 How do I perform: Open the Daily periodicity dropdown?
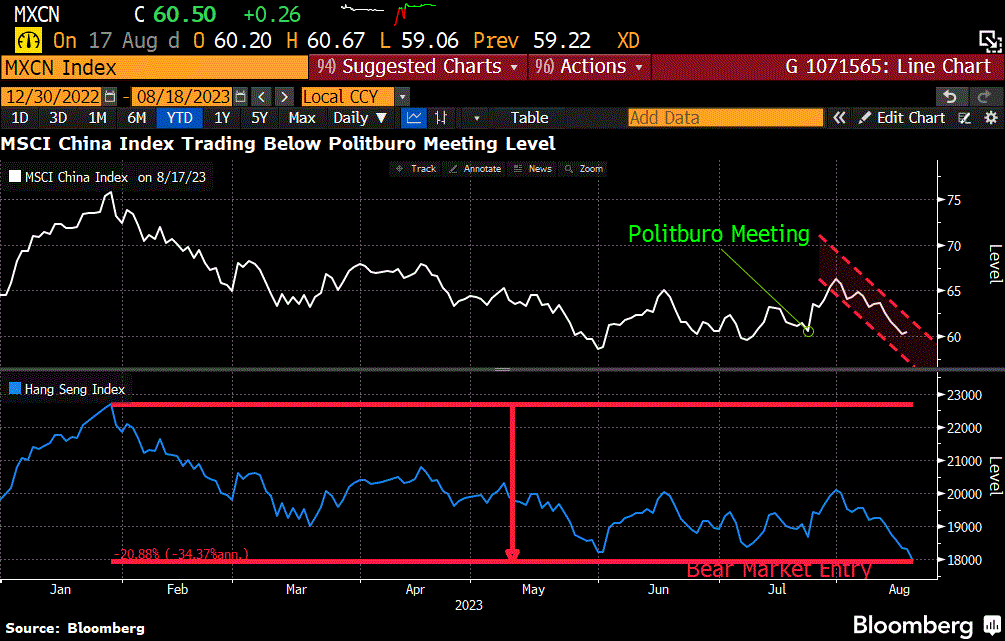(360, 118)
